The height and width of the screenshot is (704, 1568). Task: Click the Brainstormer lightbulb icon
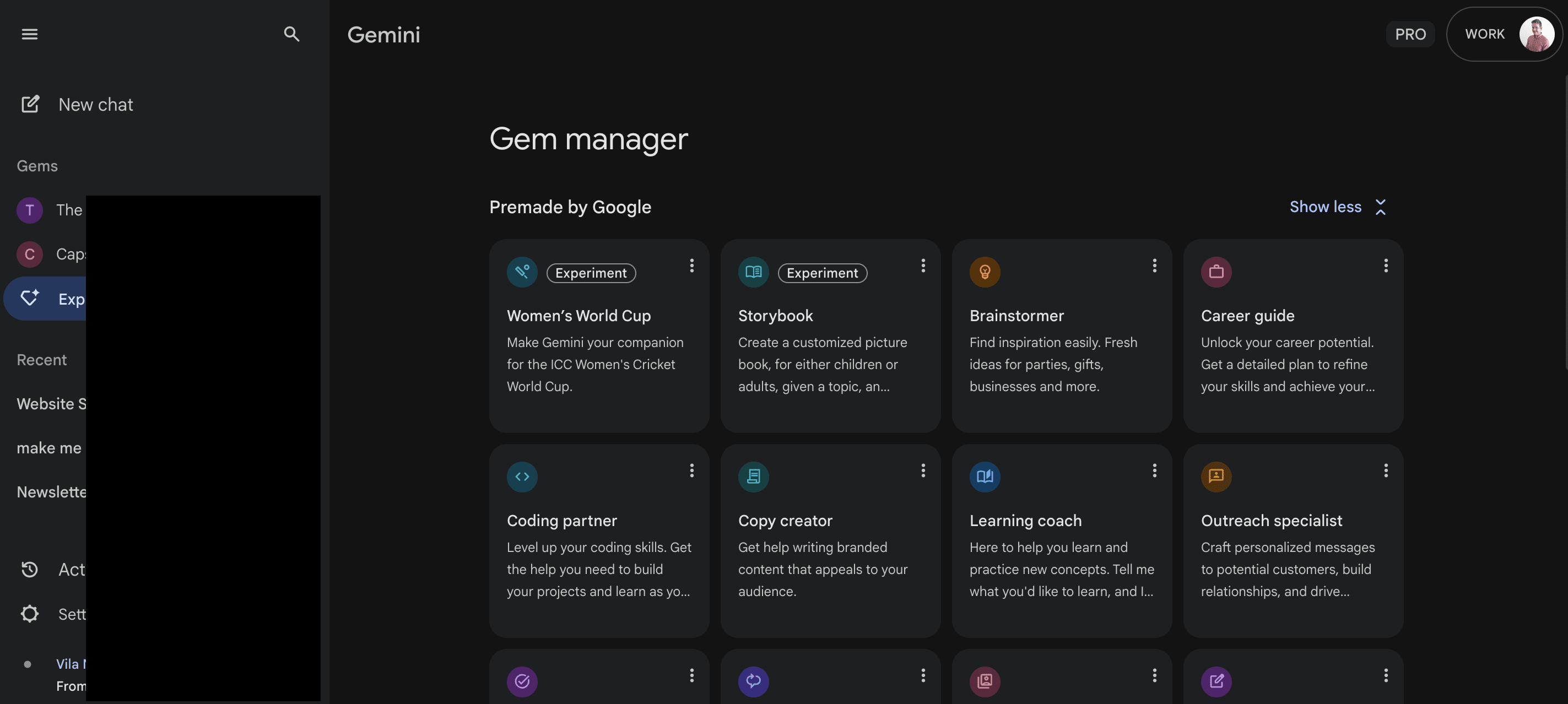(984, 272)
